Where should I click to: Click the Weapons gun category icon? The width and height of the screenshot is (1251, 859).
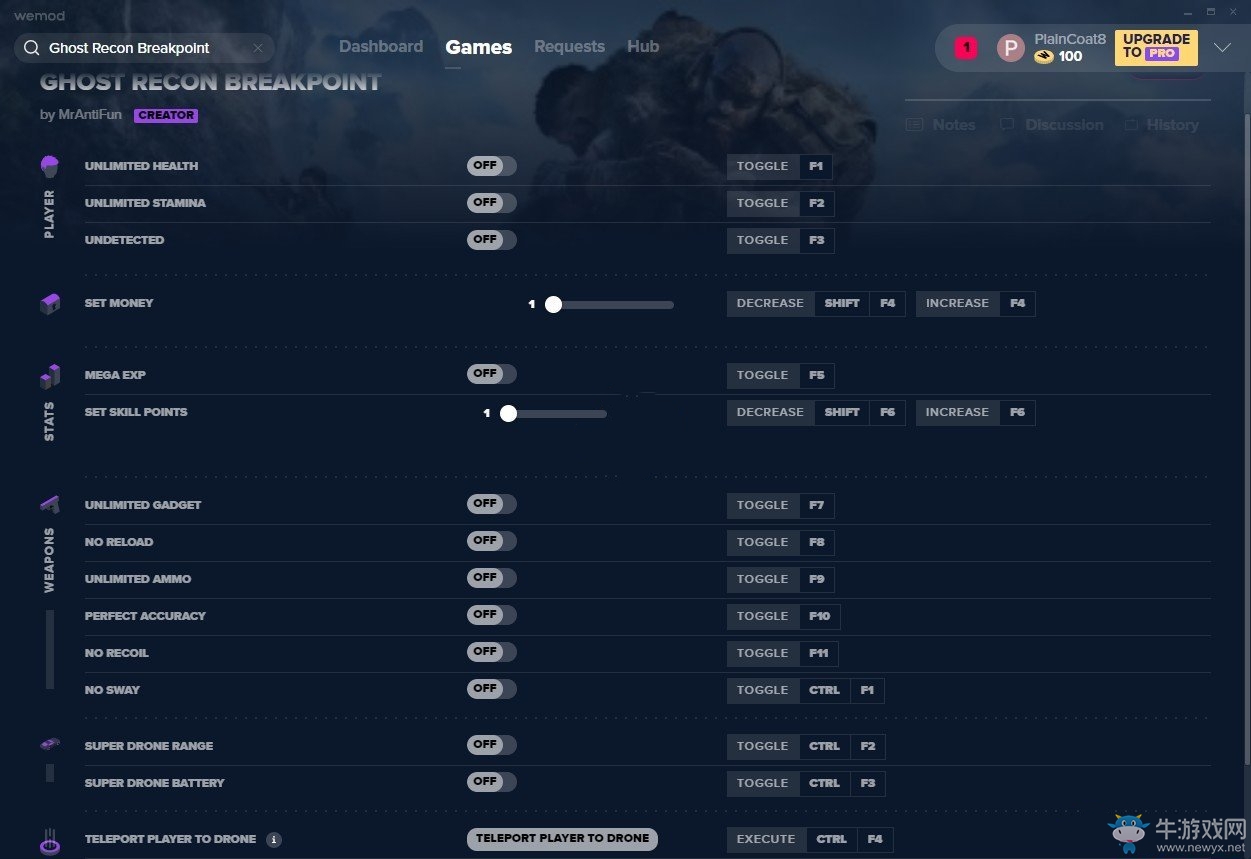(50, 504)
